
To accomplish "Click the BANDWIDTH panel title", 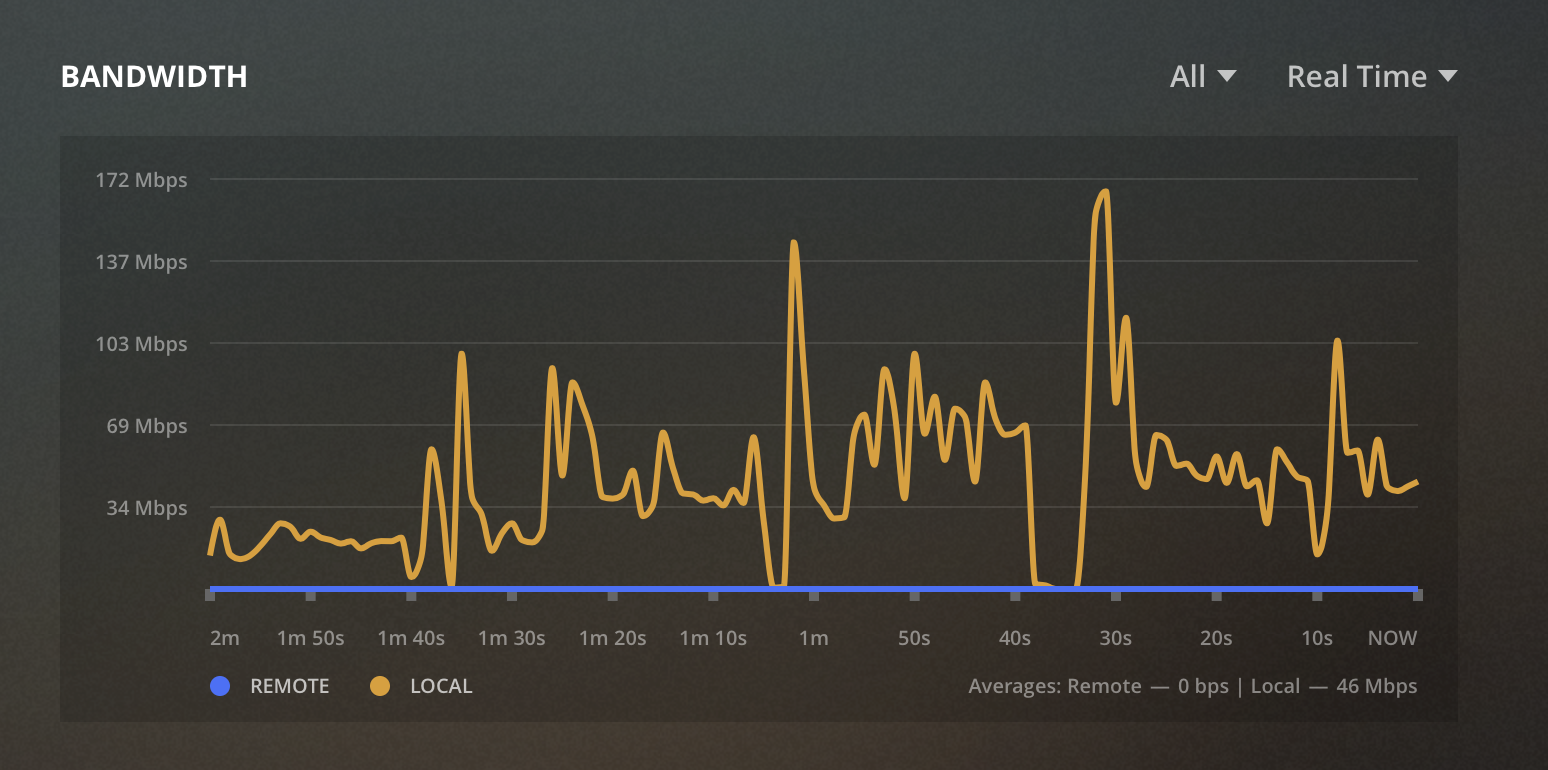I will coord(155,76).
